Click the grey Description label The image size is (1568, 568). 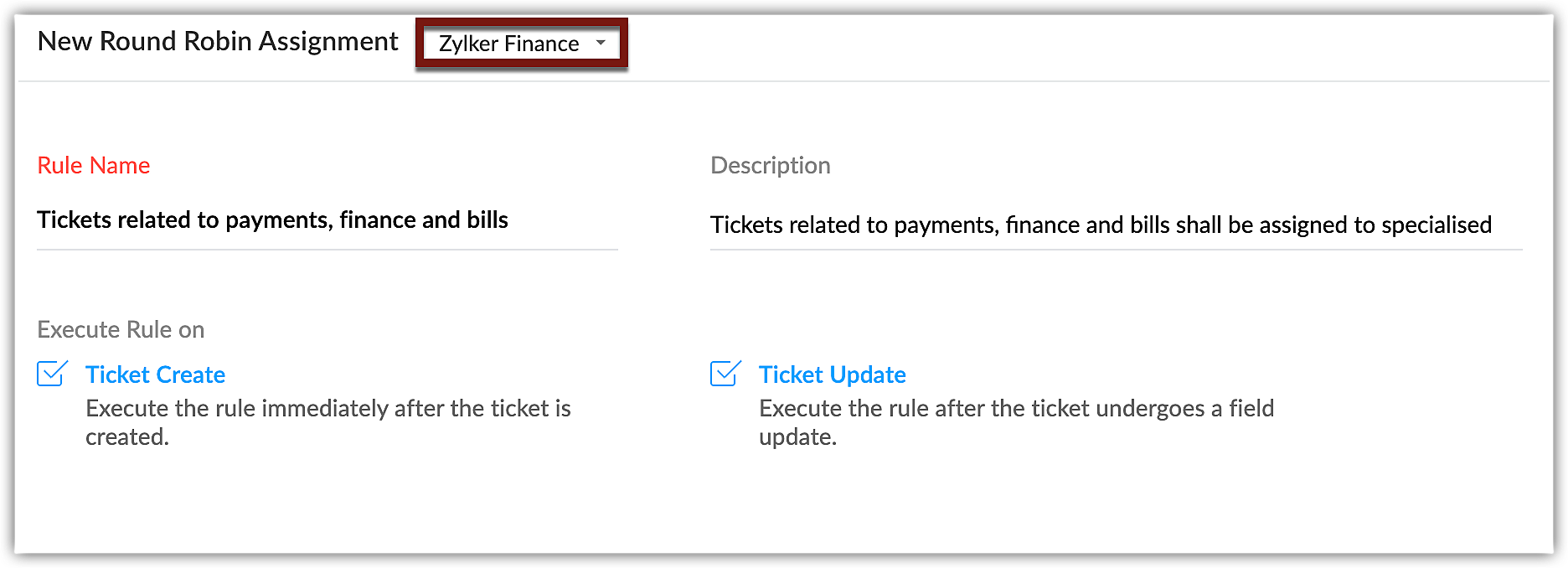click(x=770, y=166)
